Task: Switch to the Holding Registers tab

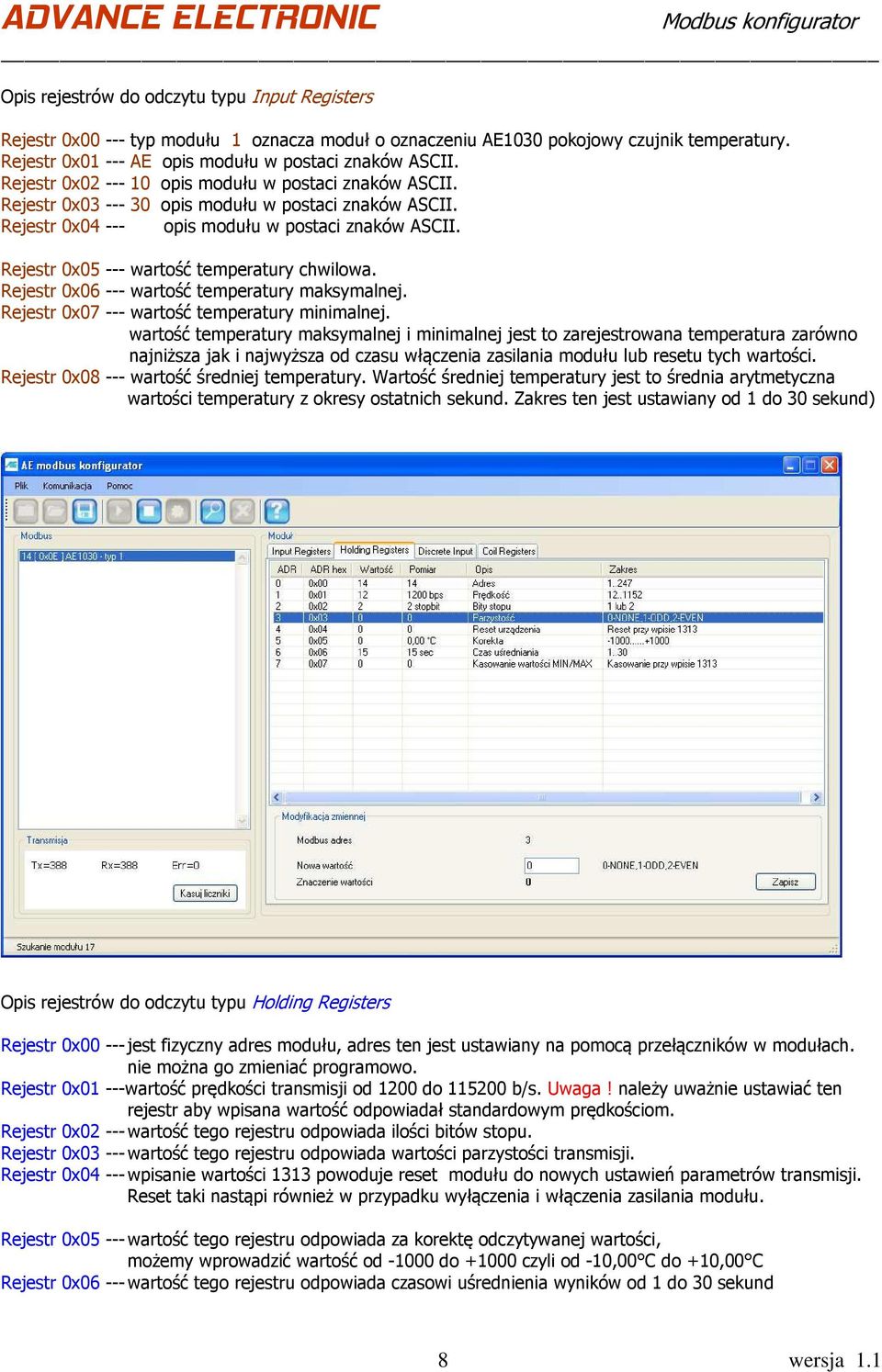Action: point(374,550)
